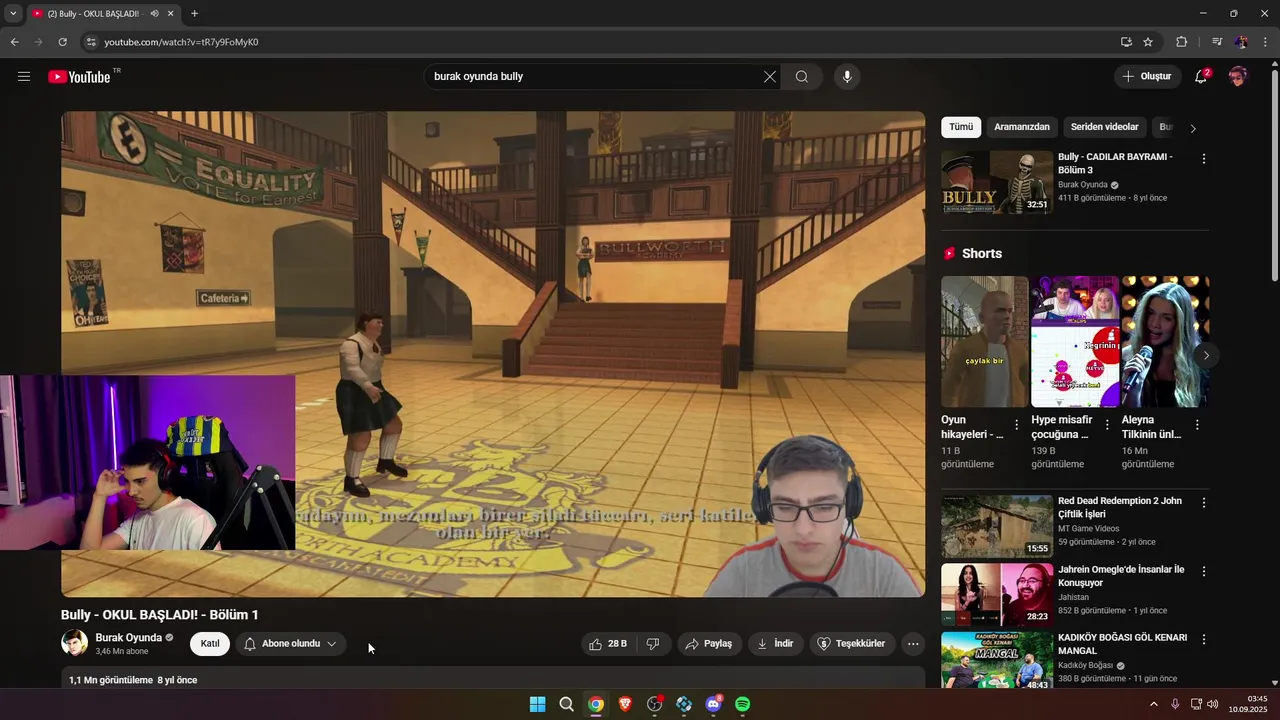Open the YouTube hamburger guide menu

24,77
